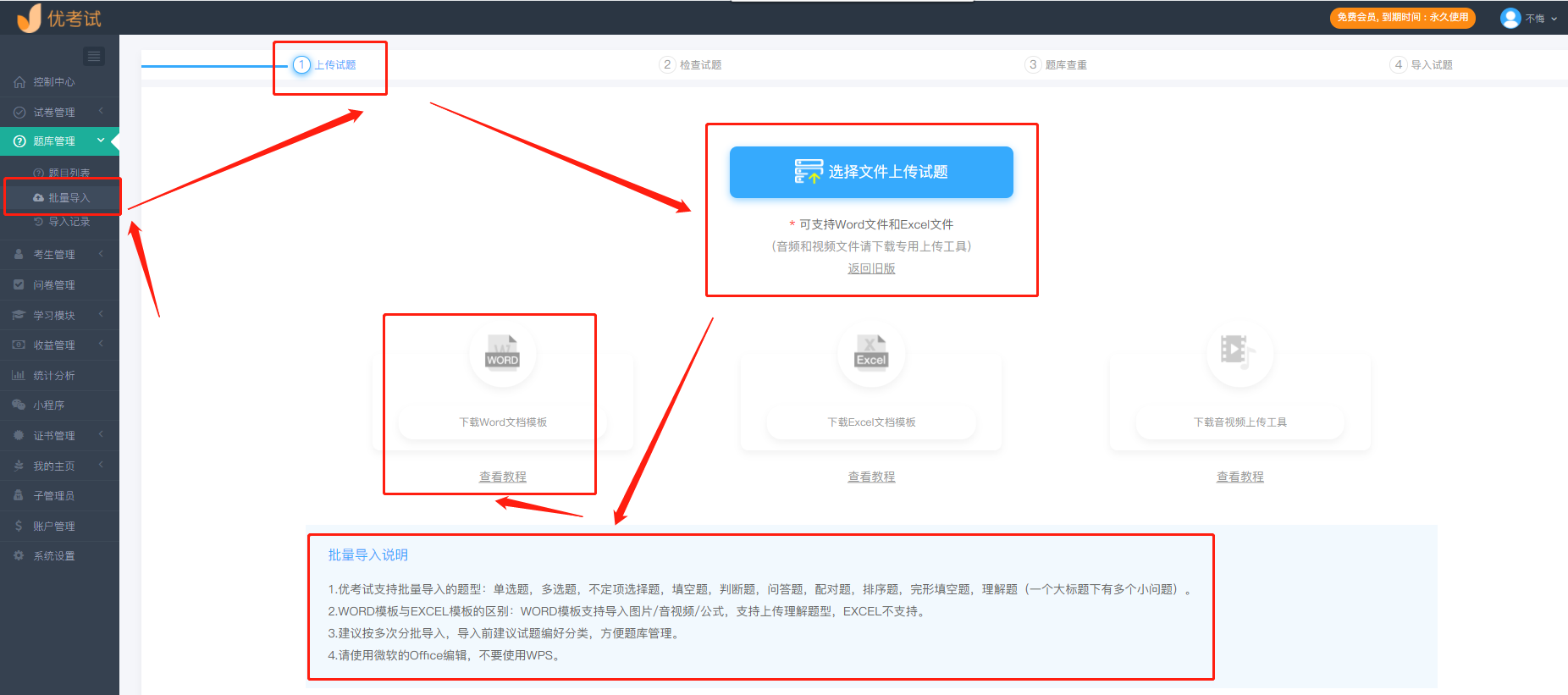Expand the 收益管理 menu arrow
Viewport: 1568px width, 695px height.
coord(101,344)
